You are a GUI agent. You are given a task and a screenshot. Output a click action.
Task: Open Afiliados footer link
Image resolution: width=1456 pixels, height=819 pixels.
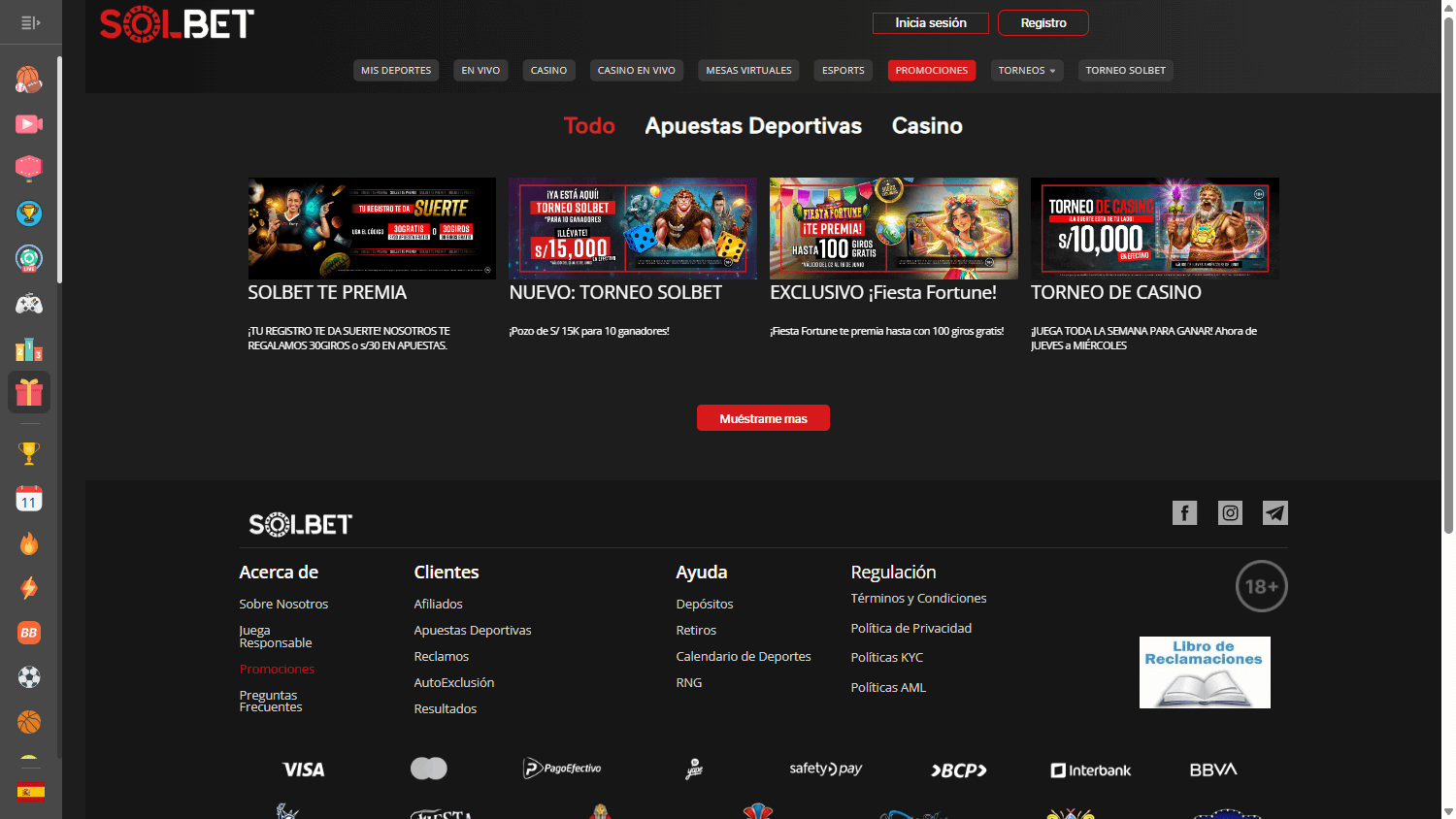coord(439,604)
